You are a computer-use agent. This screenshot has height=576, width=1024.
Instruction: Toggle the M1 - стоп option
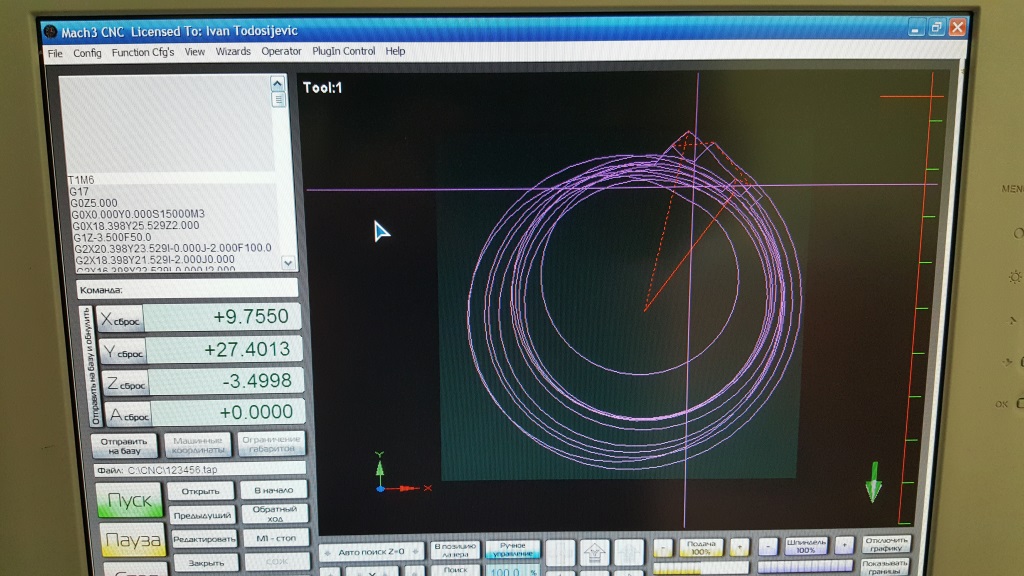[x=276, y=538]
